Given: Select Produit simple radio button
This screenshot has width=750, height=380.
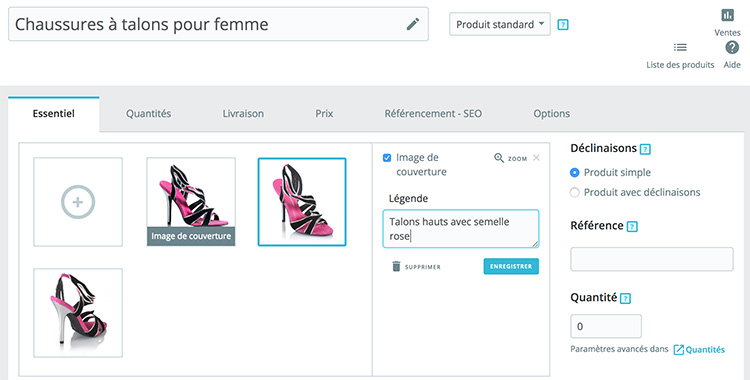Looking at the screenshot, I should pyautogui.click(x=574, y=172).
